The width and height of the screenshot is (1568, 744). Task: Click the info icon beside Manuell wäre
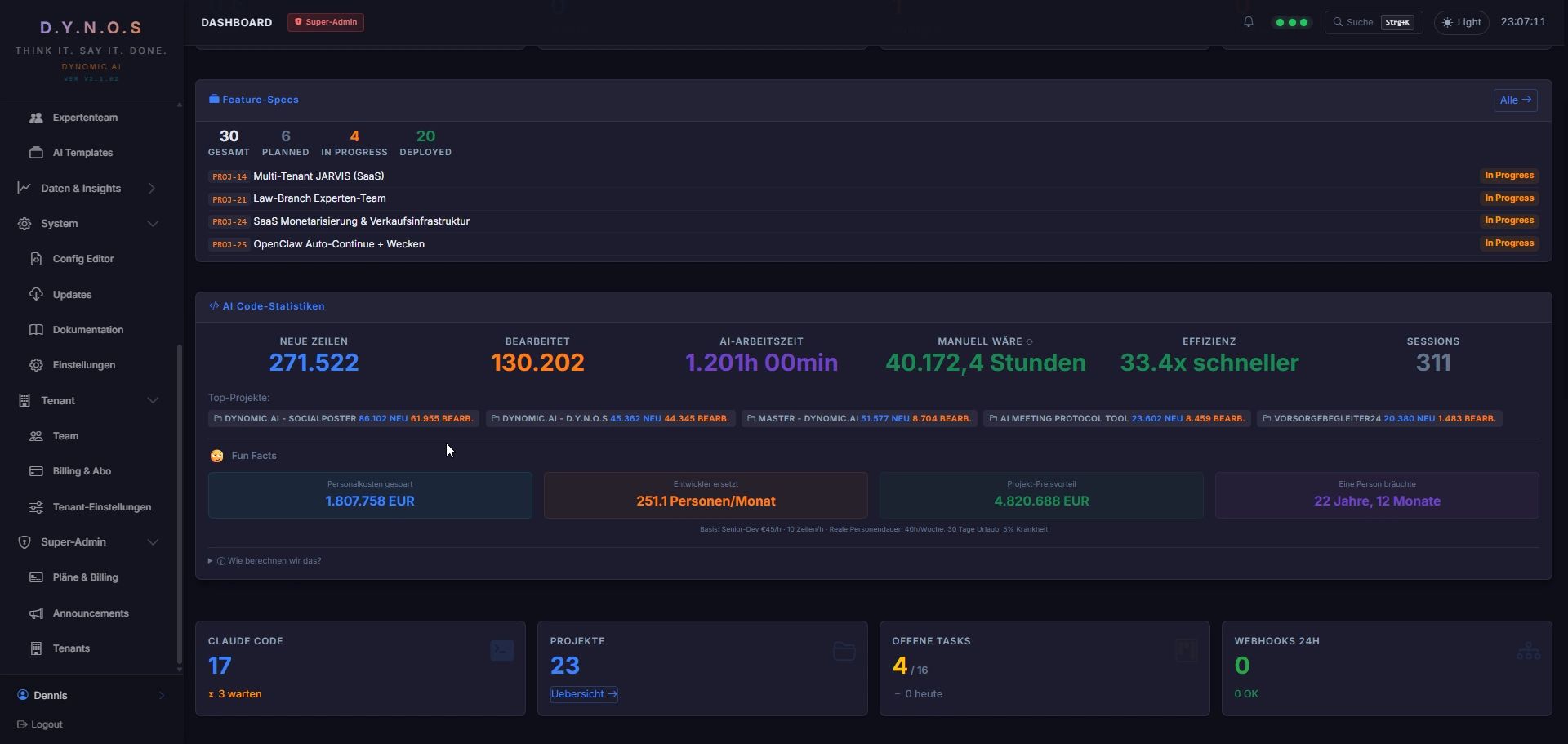pyautogui.click(x=1030, y=342)
